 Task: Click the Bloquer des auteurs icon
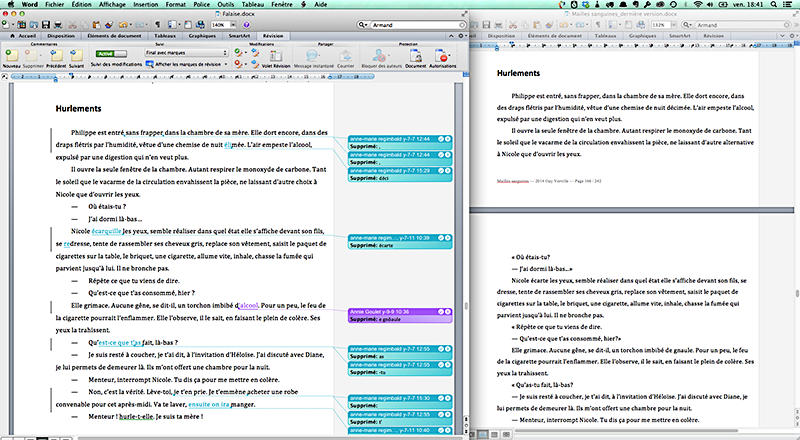click(379, 54)
